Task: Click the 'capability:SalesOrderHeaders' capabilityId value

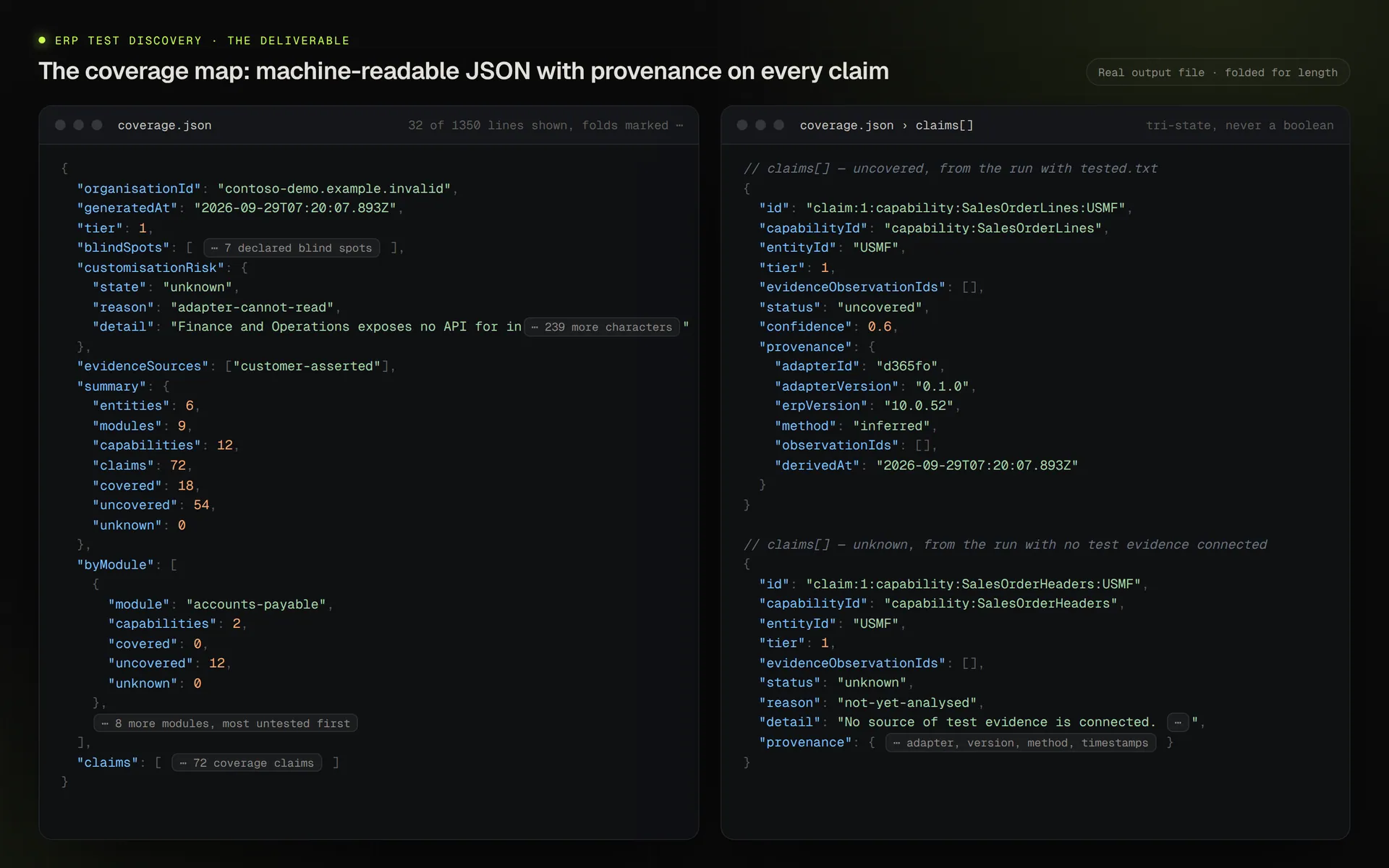Action: pyautogui.click(x=1001, y=604)
